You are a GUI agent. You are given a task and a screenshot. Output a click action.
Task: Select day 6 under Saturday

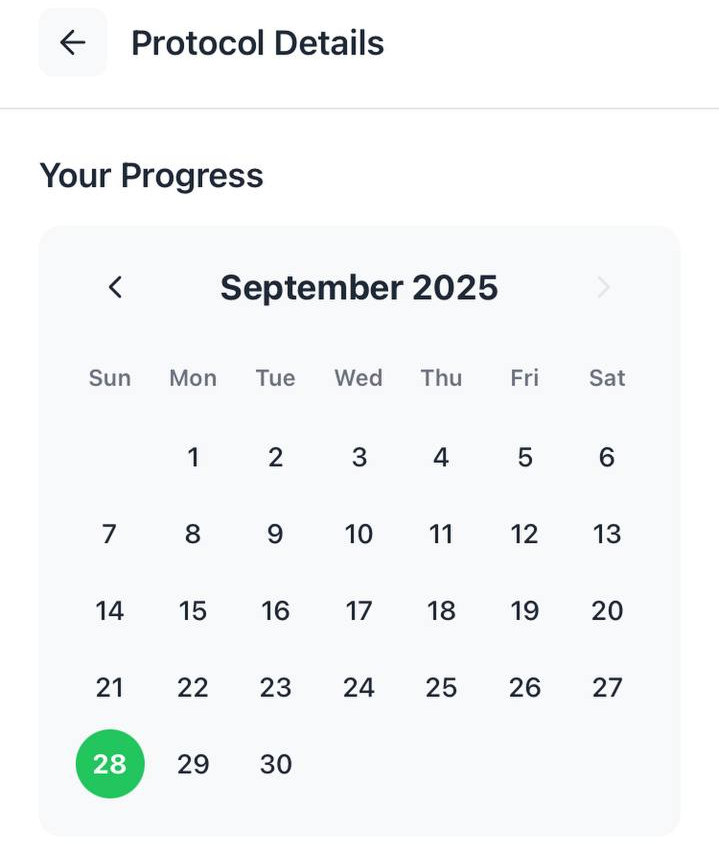click(x=607, y=457)
